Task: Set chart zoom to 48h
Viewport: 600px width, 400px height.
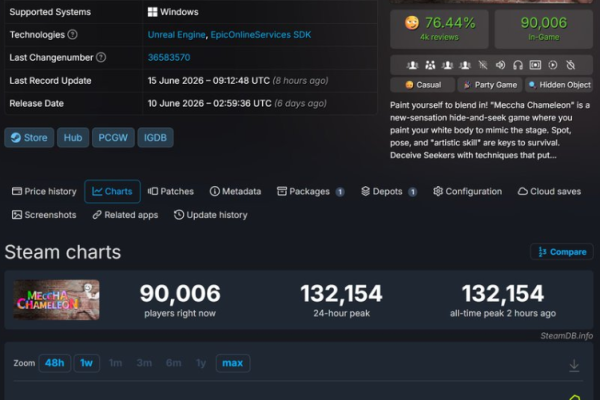Action: (x=55, y=363)
